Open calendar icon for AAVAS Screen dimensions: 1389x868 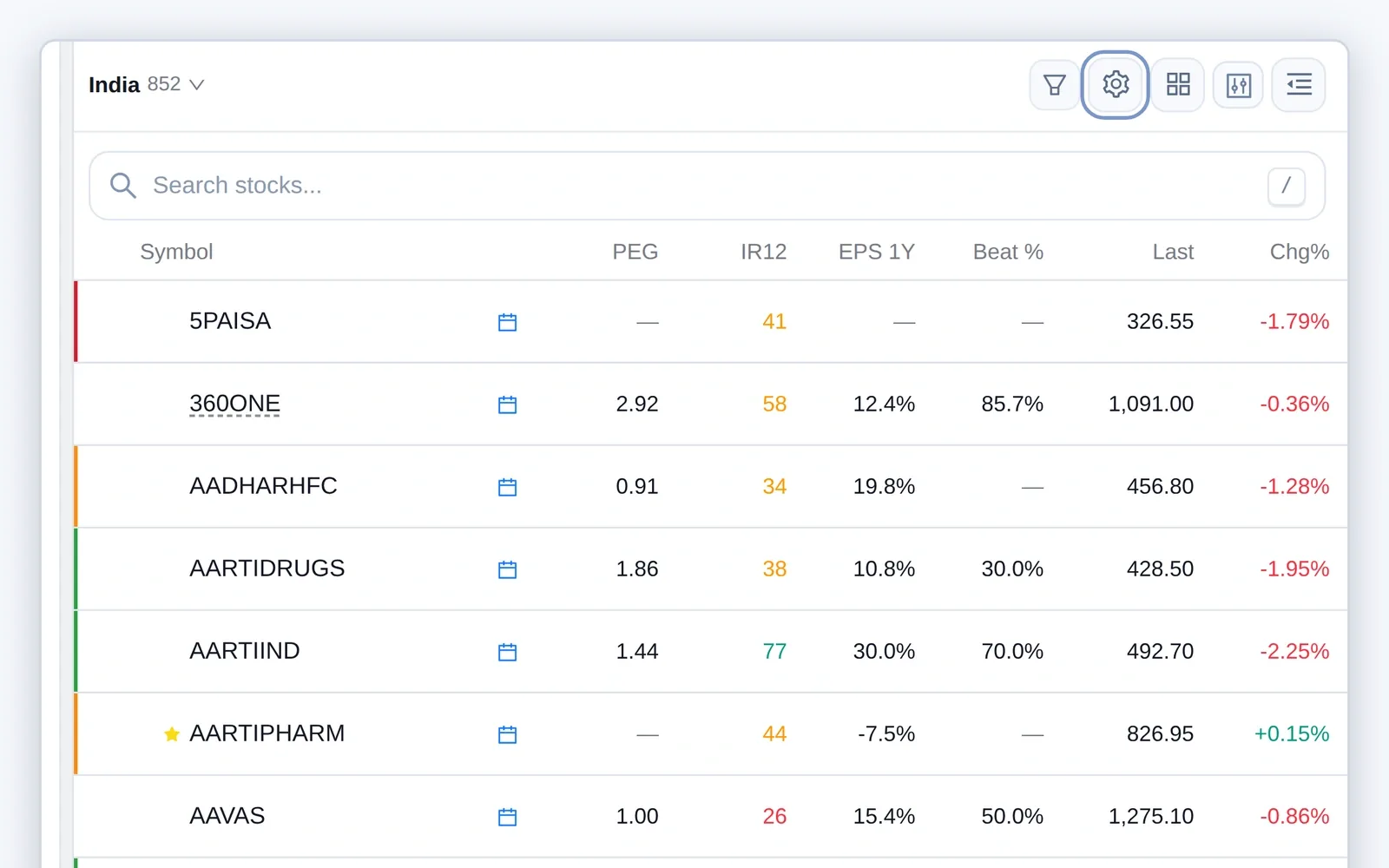pyautogui.click(x=508, y=817)
